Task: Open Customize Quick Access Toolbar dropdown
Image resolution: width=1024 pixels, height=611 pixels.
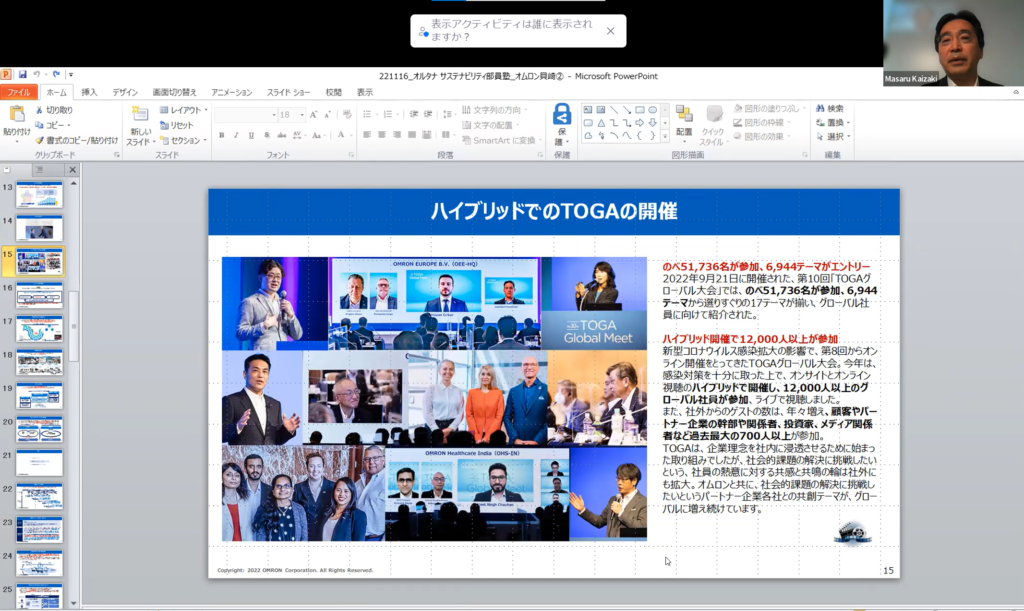Action: coord(71,75)
